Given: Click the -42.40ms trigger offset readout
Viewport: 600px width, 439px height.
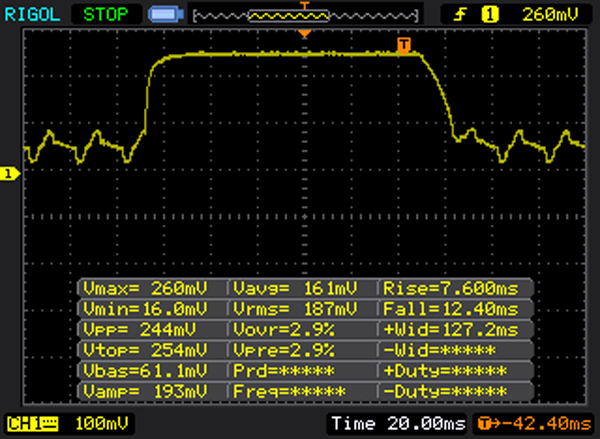Looking at the screenshot, I should click(535, 424).
